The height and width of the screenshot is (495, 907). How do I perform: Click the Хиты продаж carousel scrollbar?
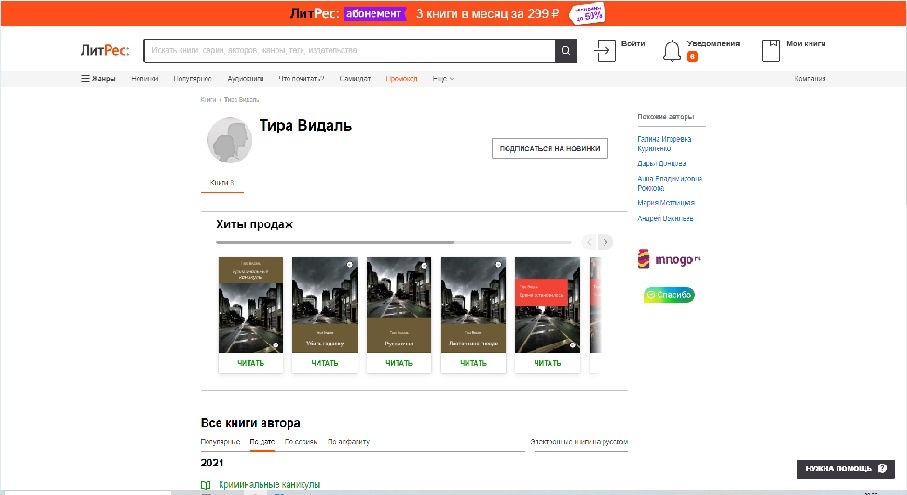tap(393, 242)
